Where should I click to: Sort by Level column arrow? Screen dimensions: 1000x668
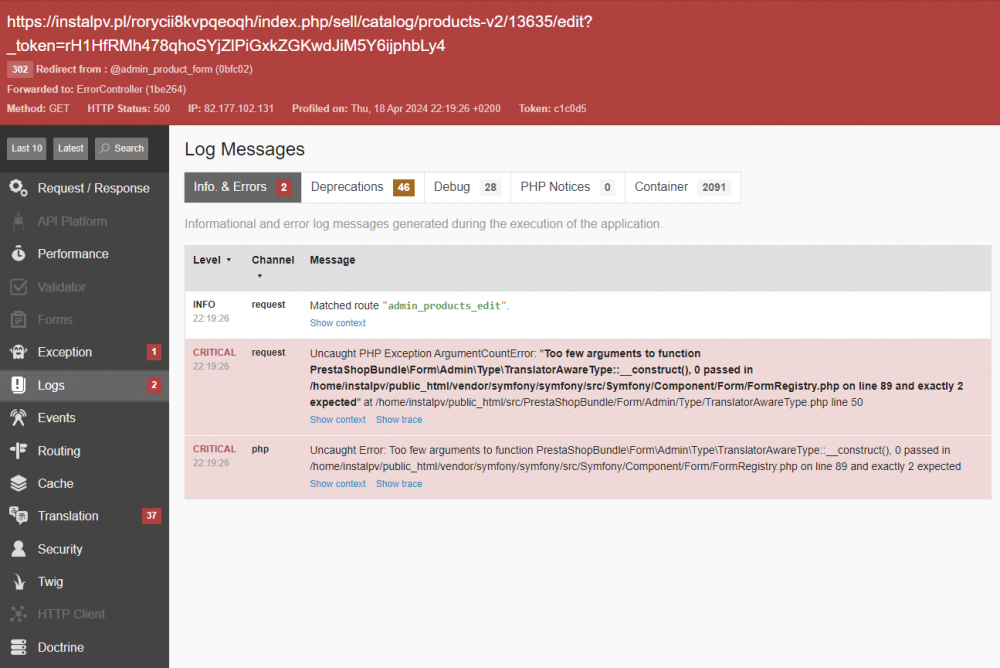(228, 260)
